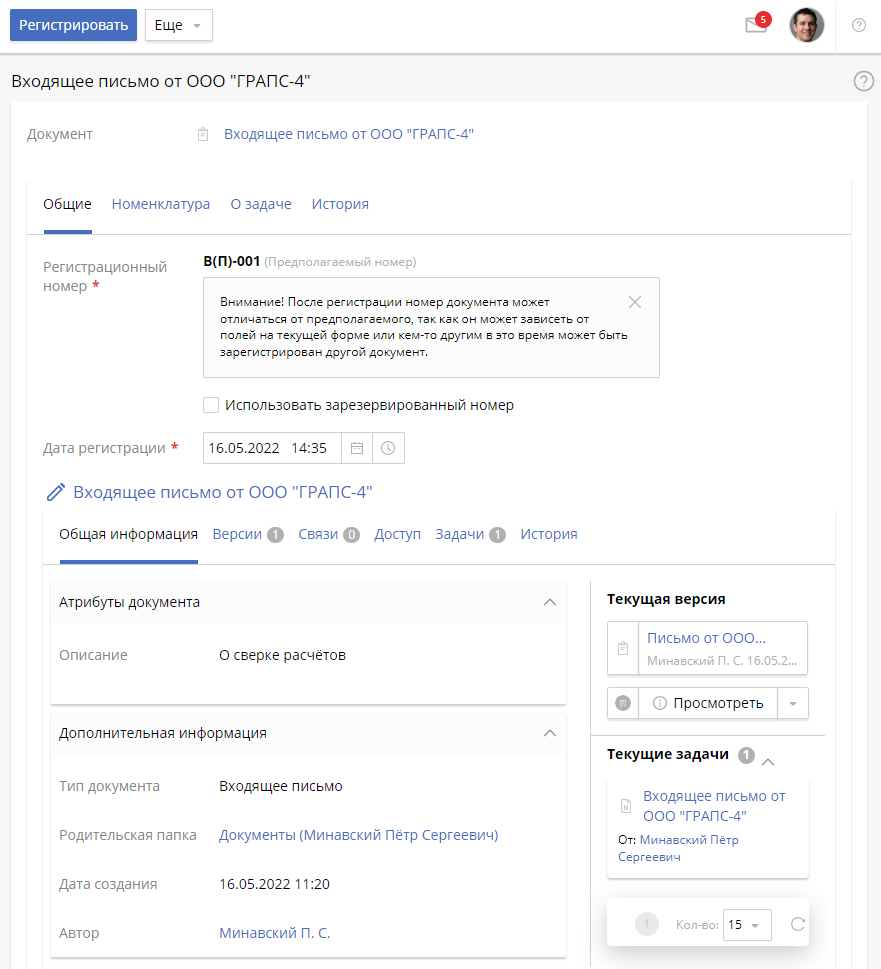Click the user avatar photo
The image size is (881, 969).
click(807, 25)
